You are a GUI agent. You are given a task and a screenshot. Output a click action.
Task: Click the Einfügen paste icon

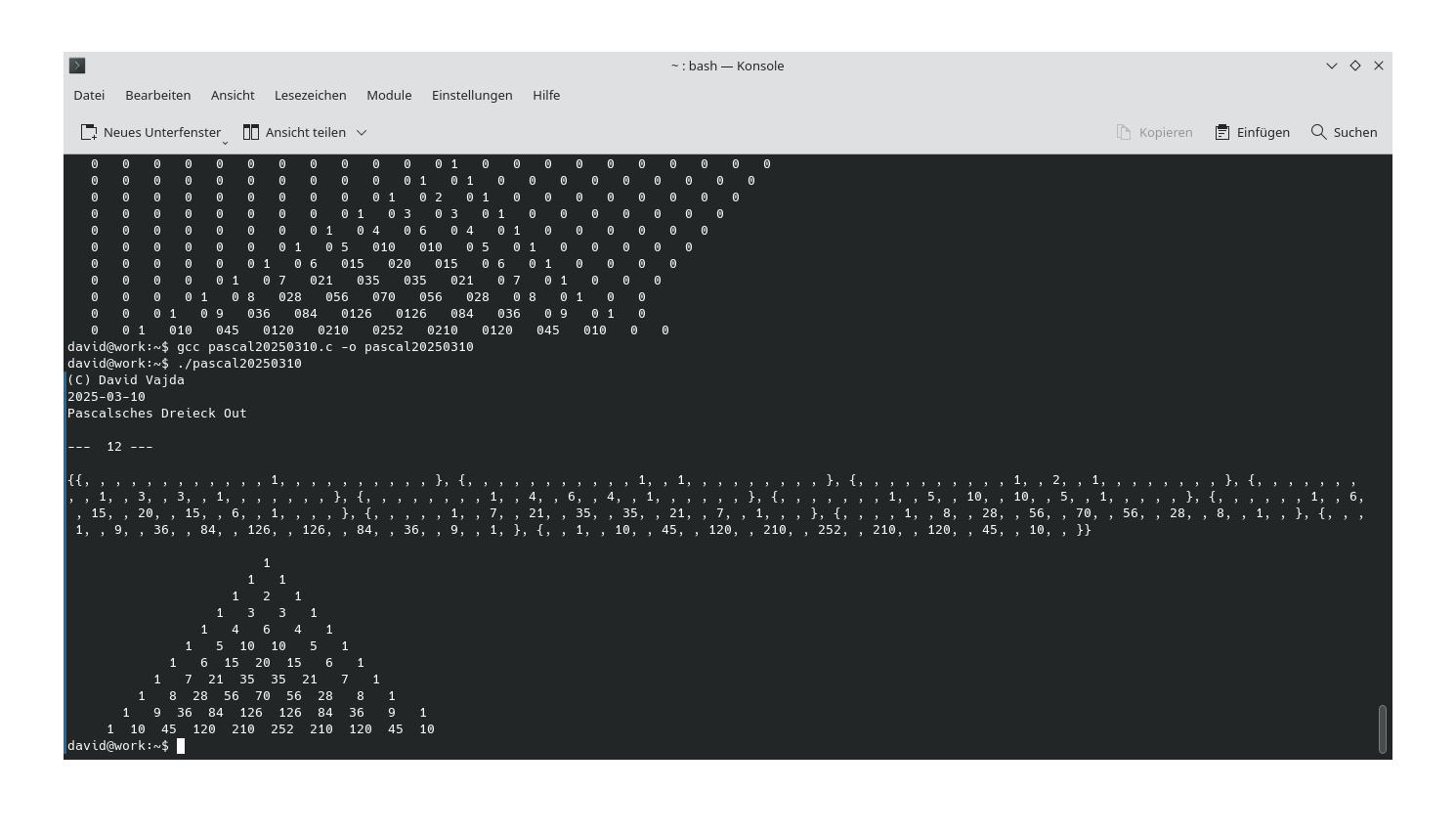click(x=1221, y=132)
